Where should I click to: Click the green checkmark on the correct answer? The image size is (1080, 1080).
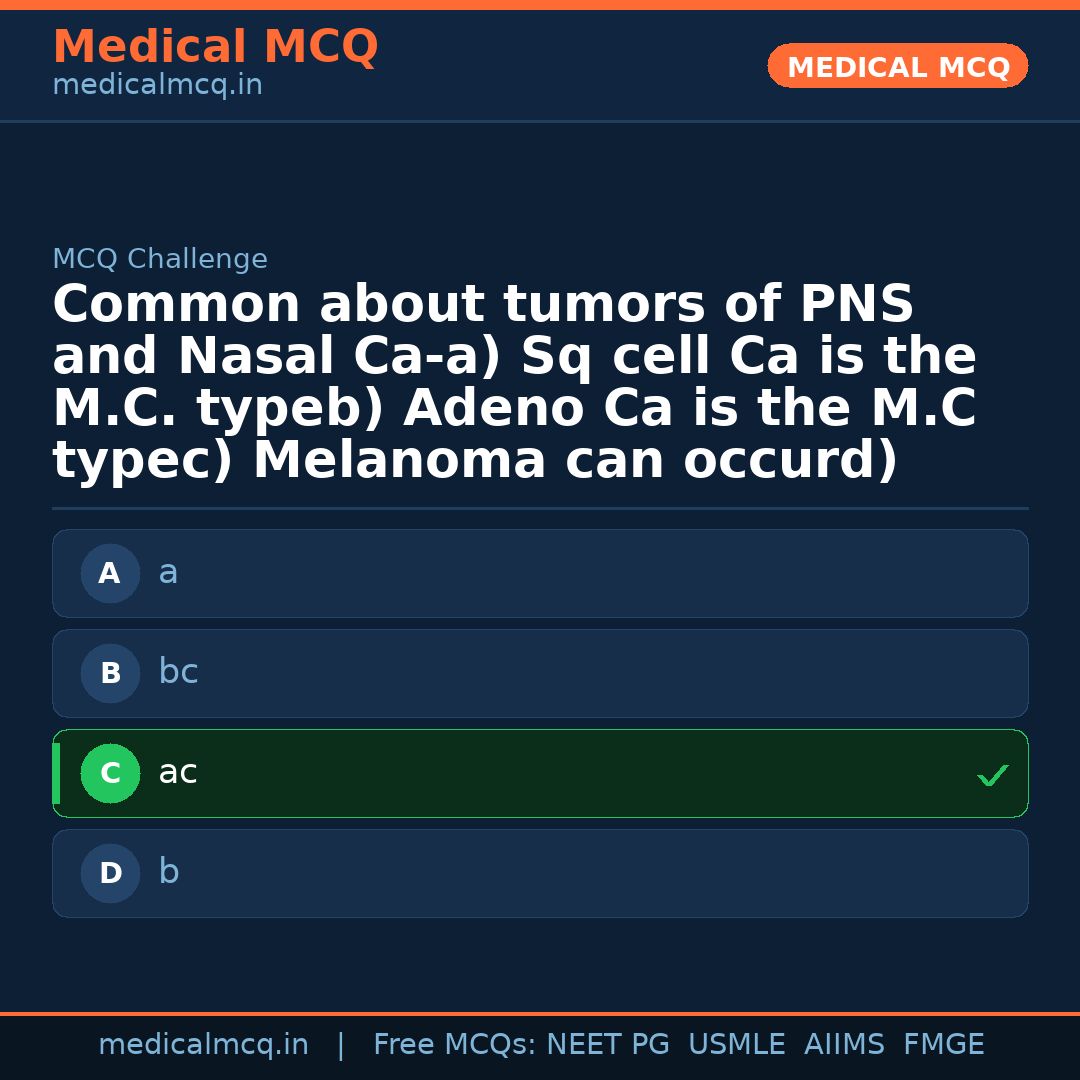[992, 775]
